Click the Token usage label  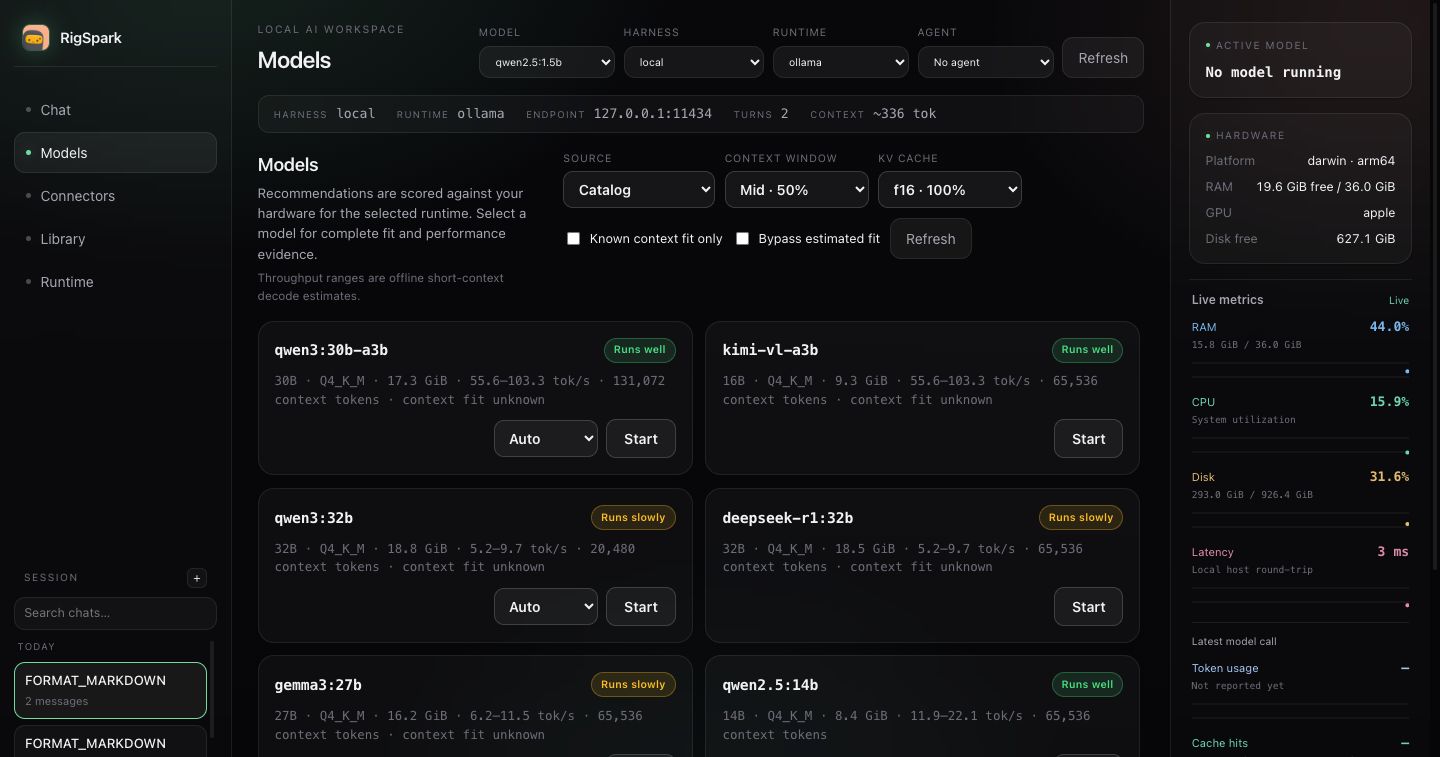[1225, 668]
